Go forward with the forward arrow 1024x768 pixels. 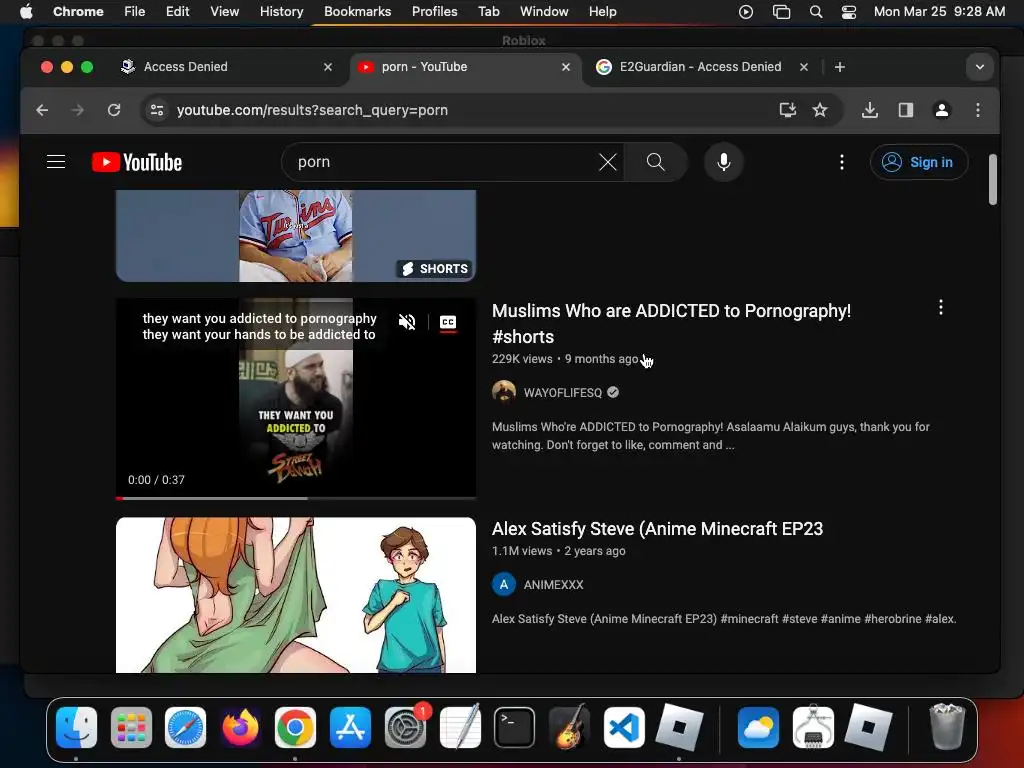point(78,110)
